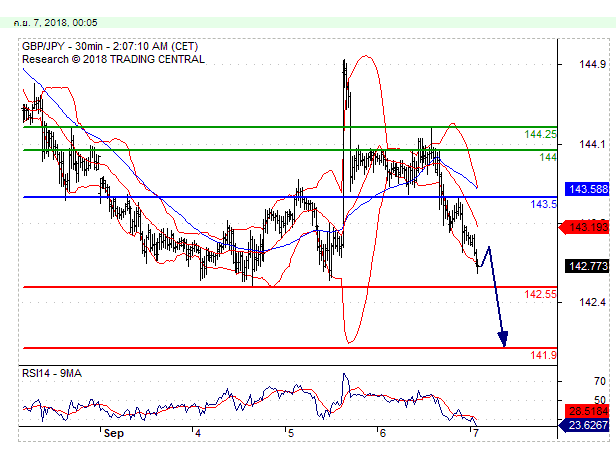Click the red 143.193 price tag
Viewport: 616px width, 454px height.
[584, 227]
